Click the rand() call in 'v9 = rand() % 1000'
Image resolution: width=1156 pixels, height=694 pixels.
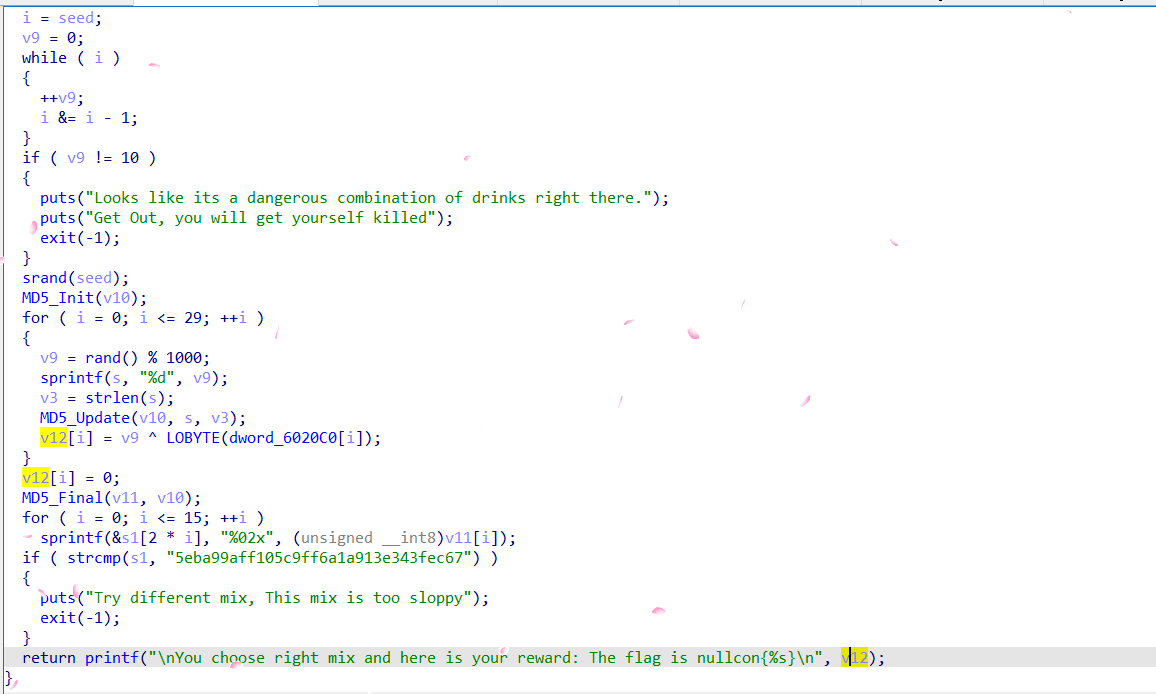[x=111, y=358]
